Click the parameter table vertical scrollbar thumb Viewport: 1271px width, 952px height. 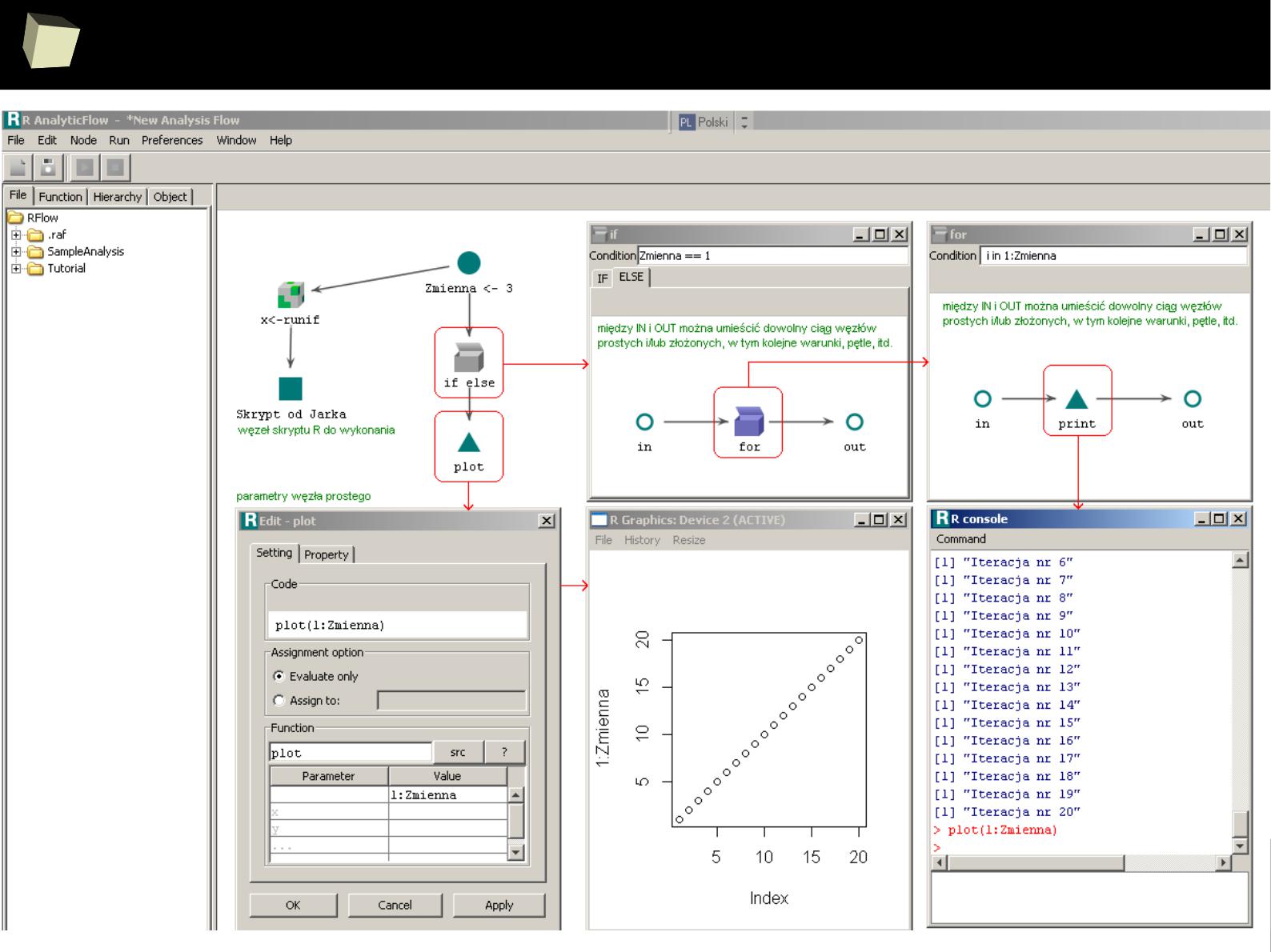[x=515, y=820]
